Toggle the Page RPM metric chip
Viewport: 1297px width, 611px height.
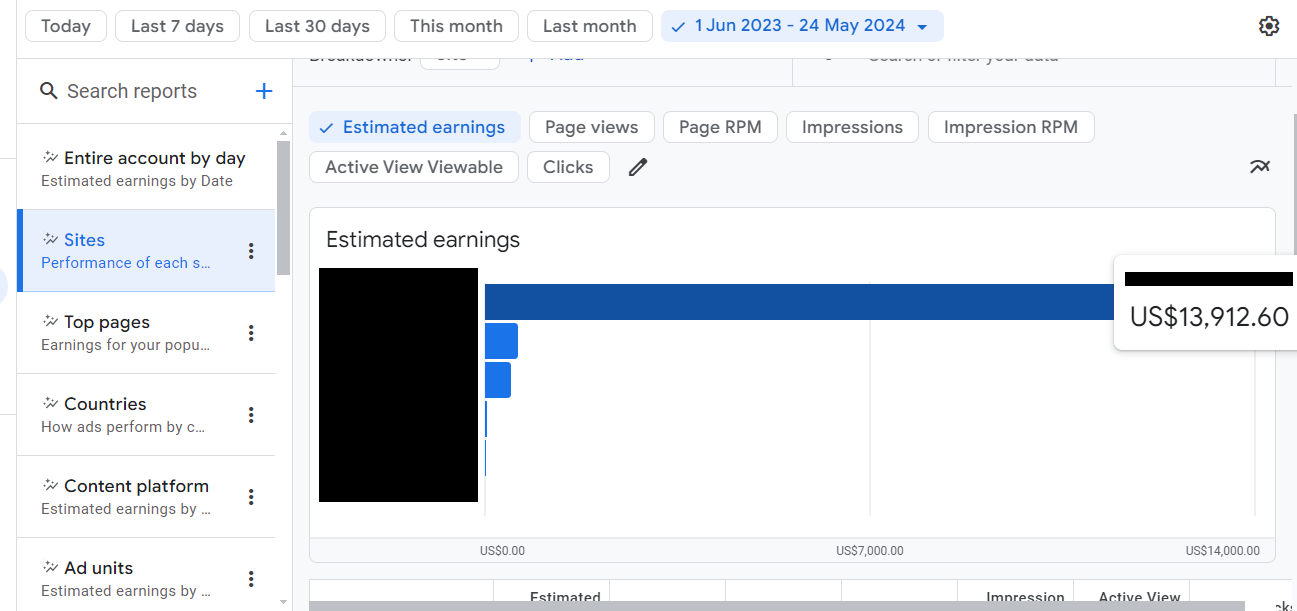click(x=720, y=127)
